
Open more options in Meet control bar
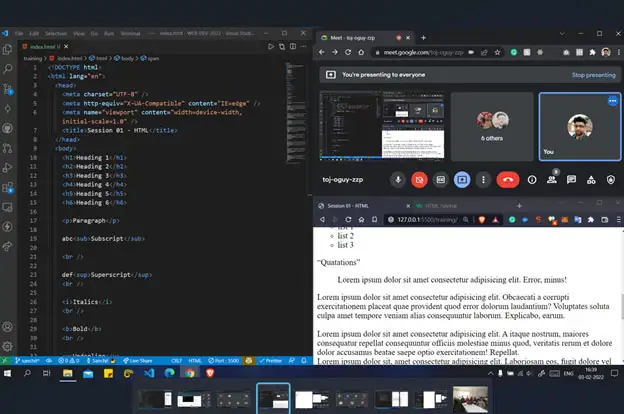(x=484, y=180)
